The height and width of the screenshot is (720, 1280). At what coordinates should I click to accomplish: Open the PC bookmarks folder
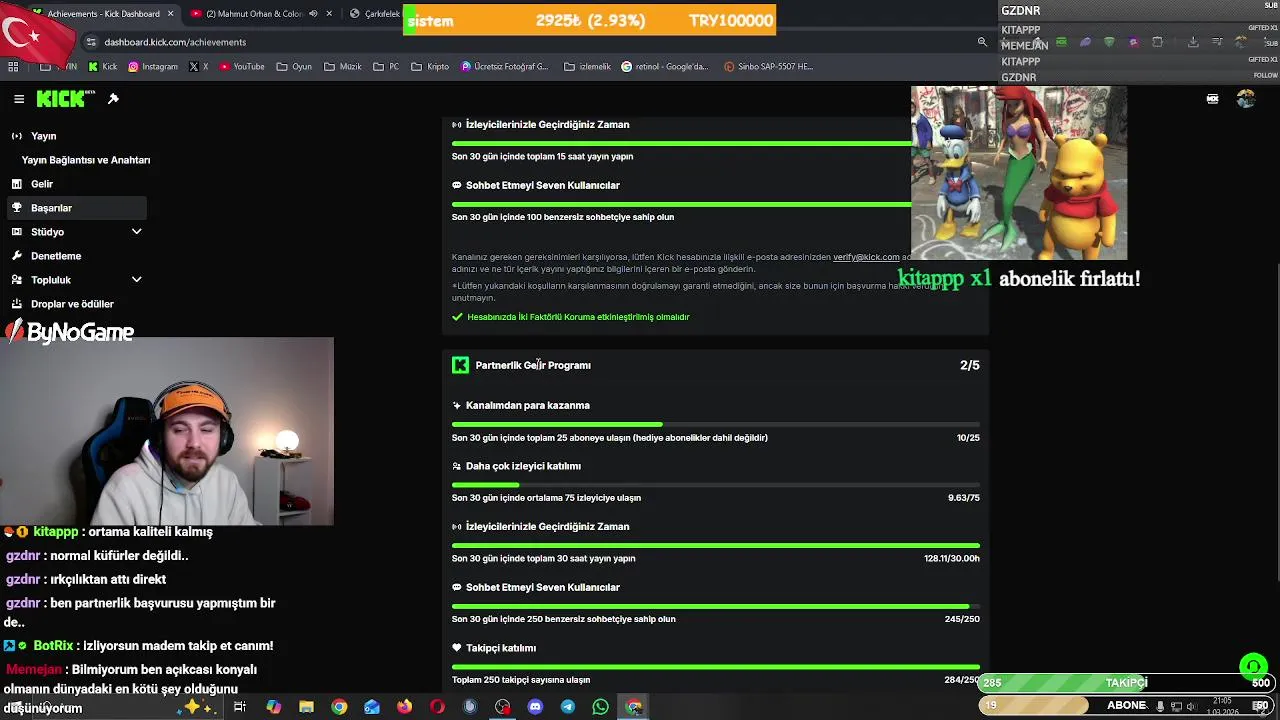pyautogui.click(x=386, y=67)
